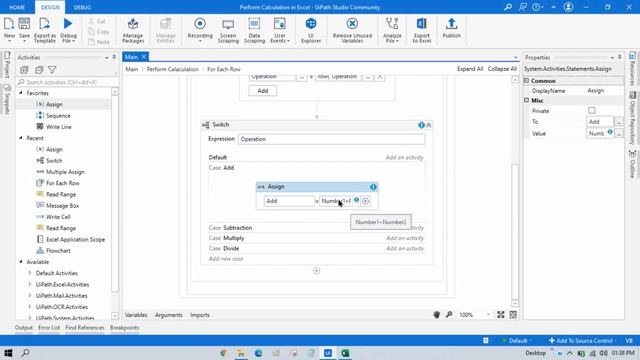
Task: Select Excel Application Scope activity
Action: (x=76, y=239)
